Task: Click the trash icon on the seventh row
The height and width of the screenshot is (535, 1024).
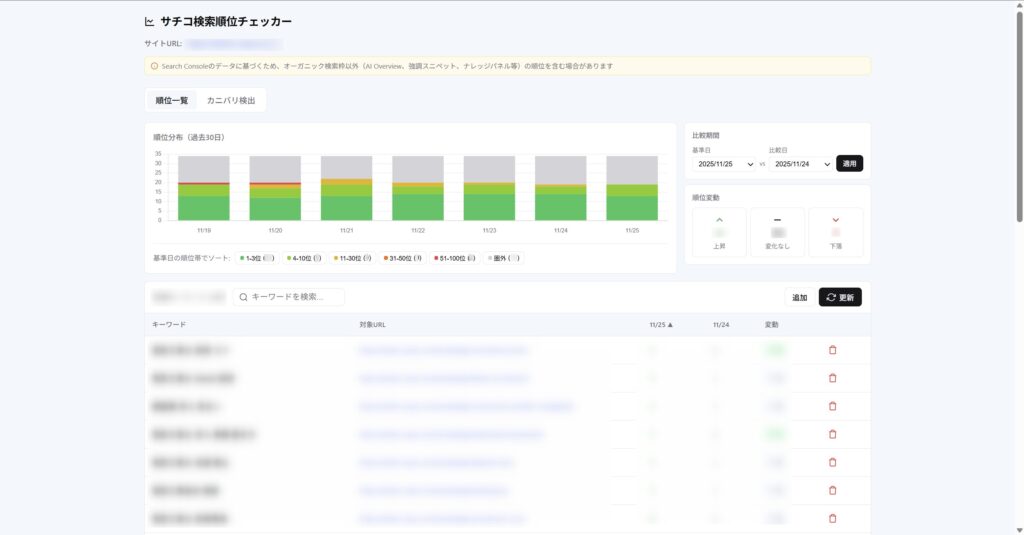Action: pos(833,519)
